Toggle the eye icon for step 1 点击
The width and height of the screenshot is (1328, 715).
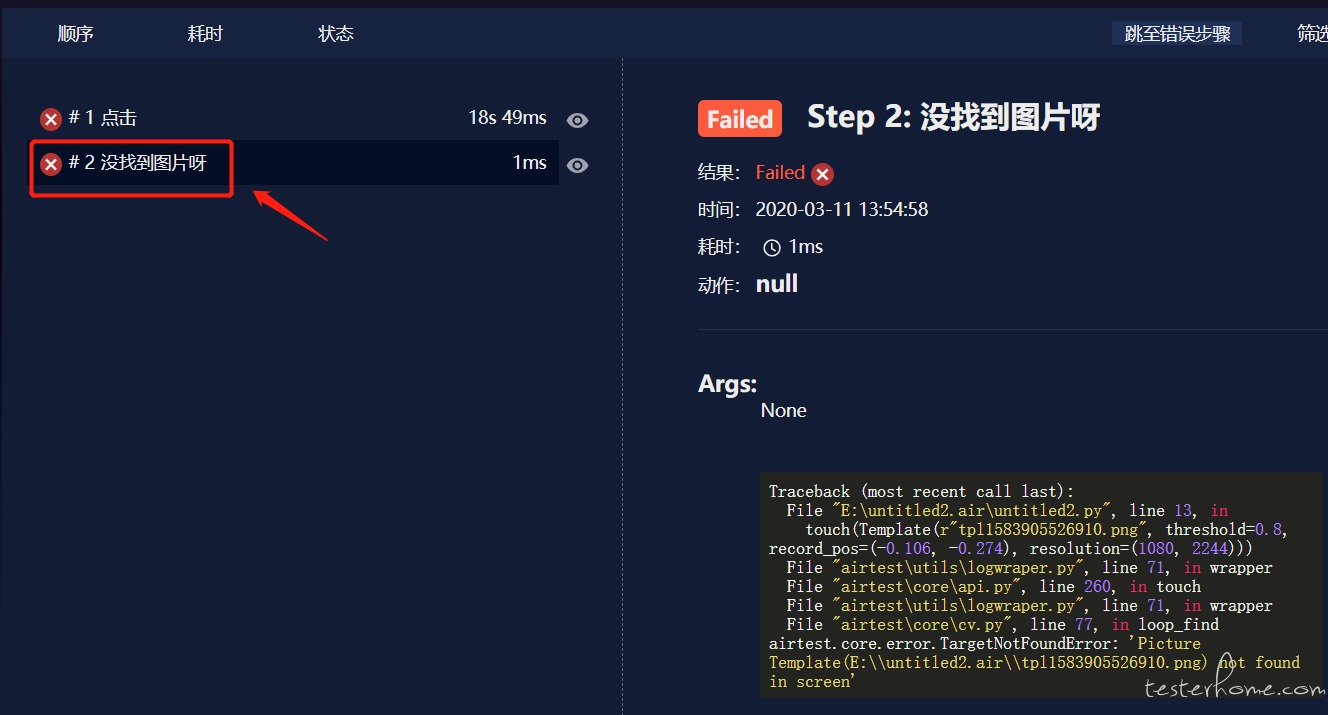(x=577, y=120)
